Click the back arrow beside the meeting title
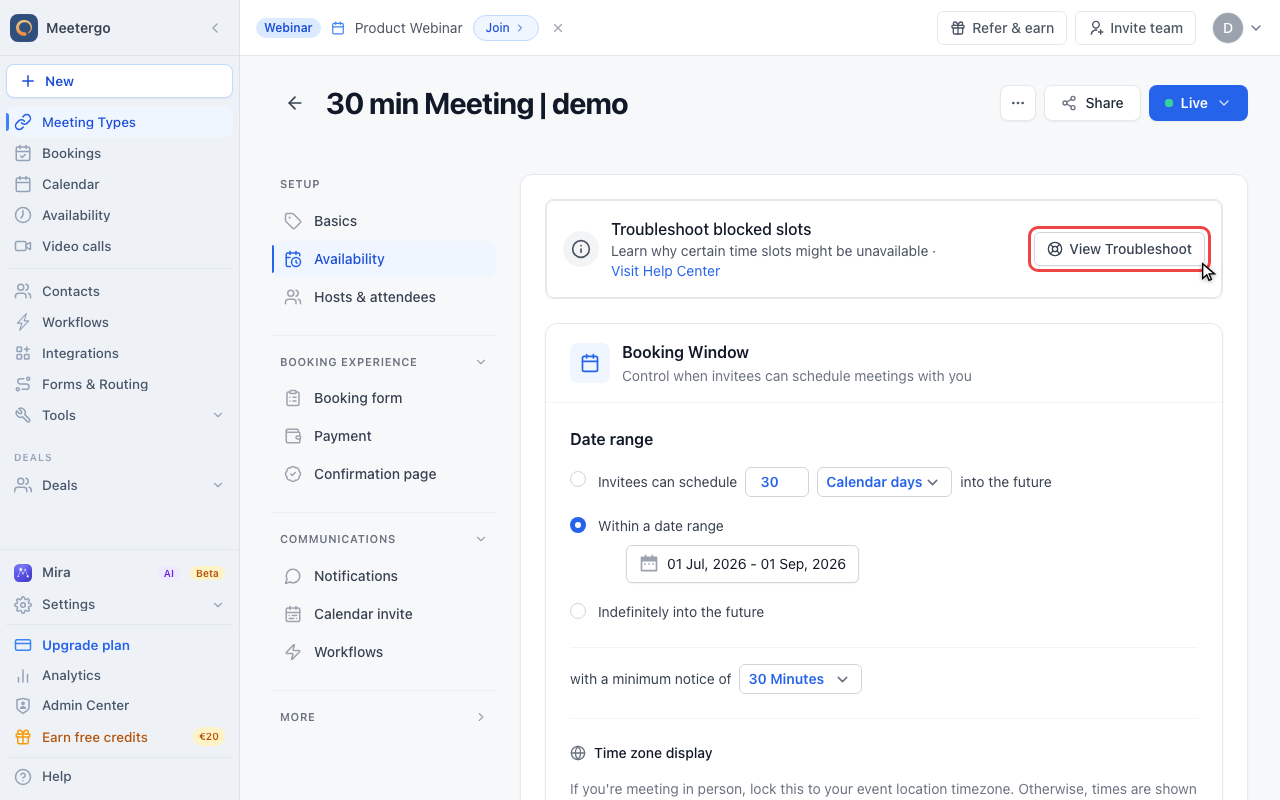1280x800 pixels. 295,103
